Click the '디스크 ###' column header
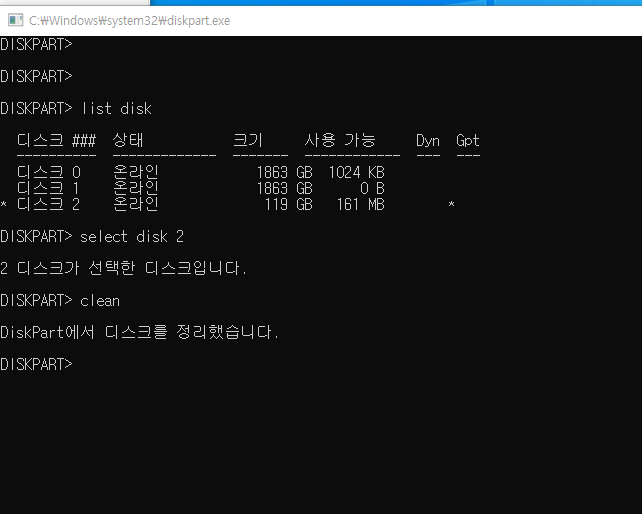The image size is (642, 514). (57, 140)
